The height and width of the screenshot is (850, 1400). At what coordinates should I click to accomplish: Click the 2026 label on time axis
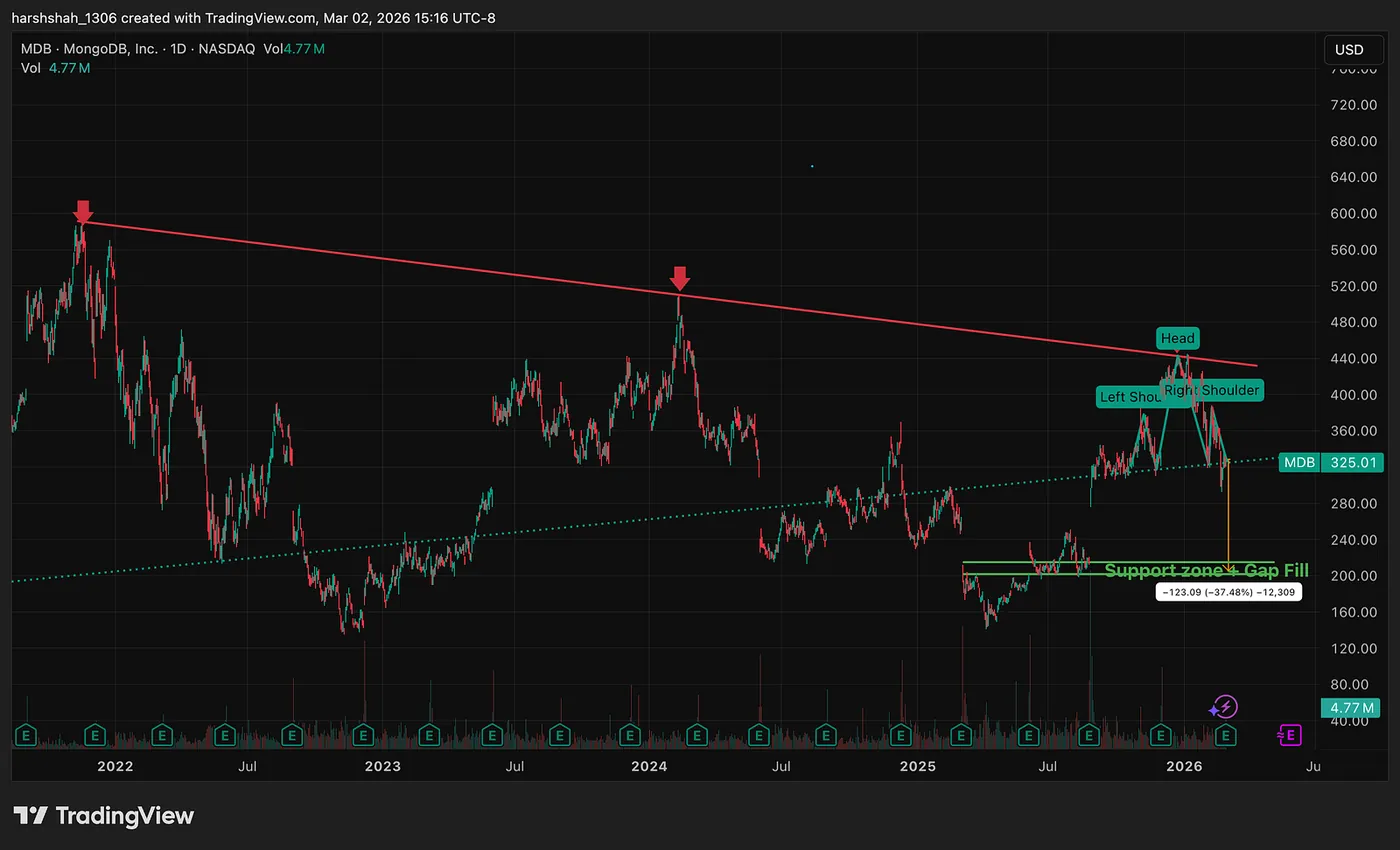pyautogui.click(x=1185, y=766)
